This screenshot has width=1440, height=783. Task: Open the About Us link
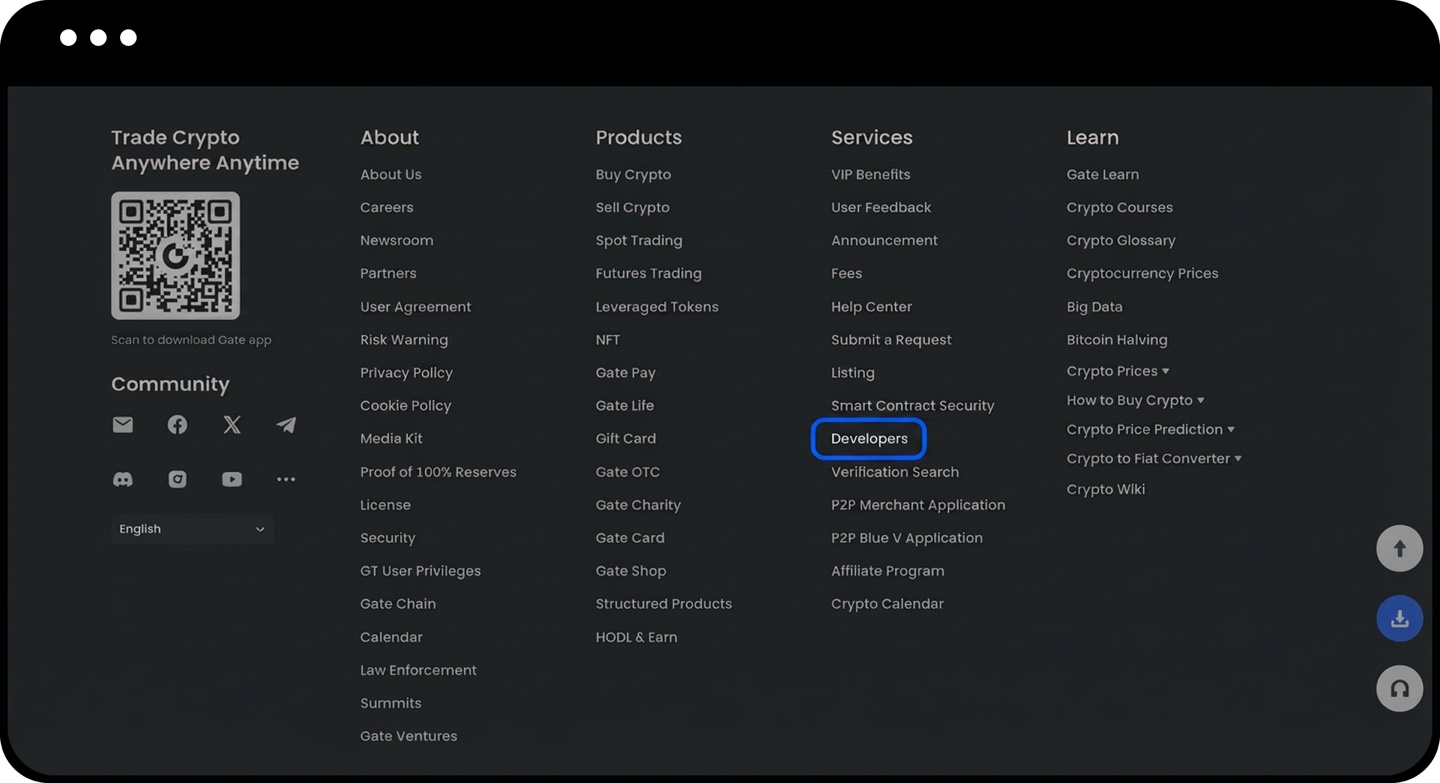click(391, 174)
